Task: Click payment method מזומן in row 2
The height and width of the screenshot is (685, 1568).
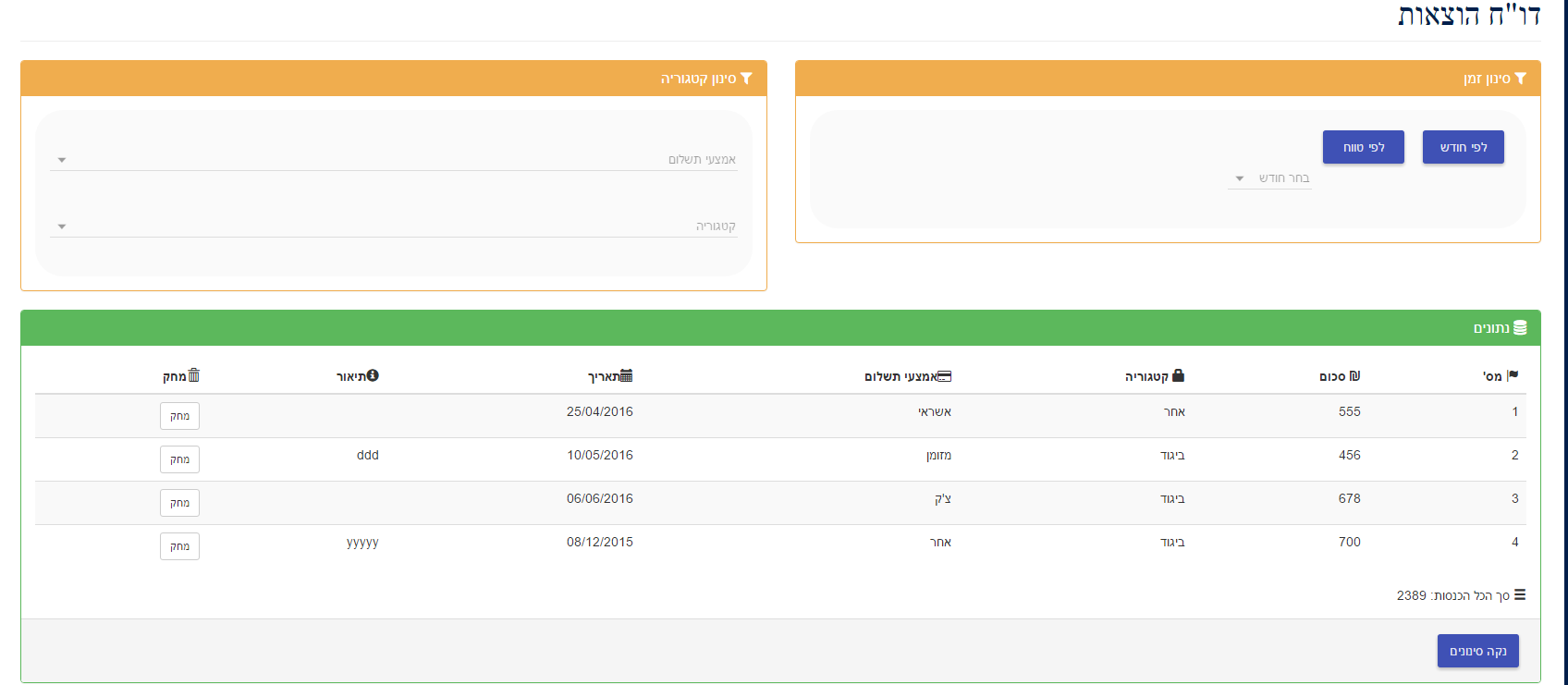Action: coord(938,456)
